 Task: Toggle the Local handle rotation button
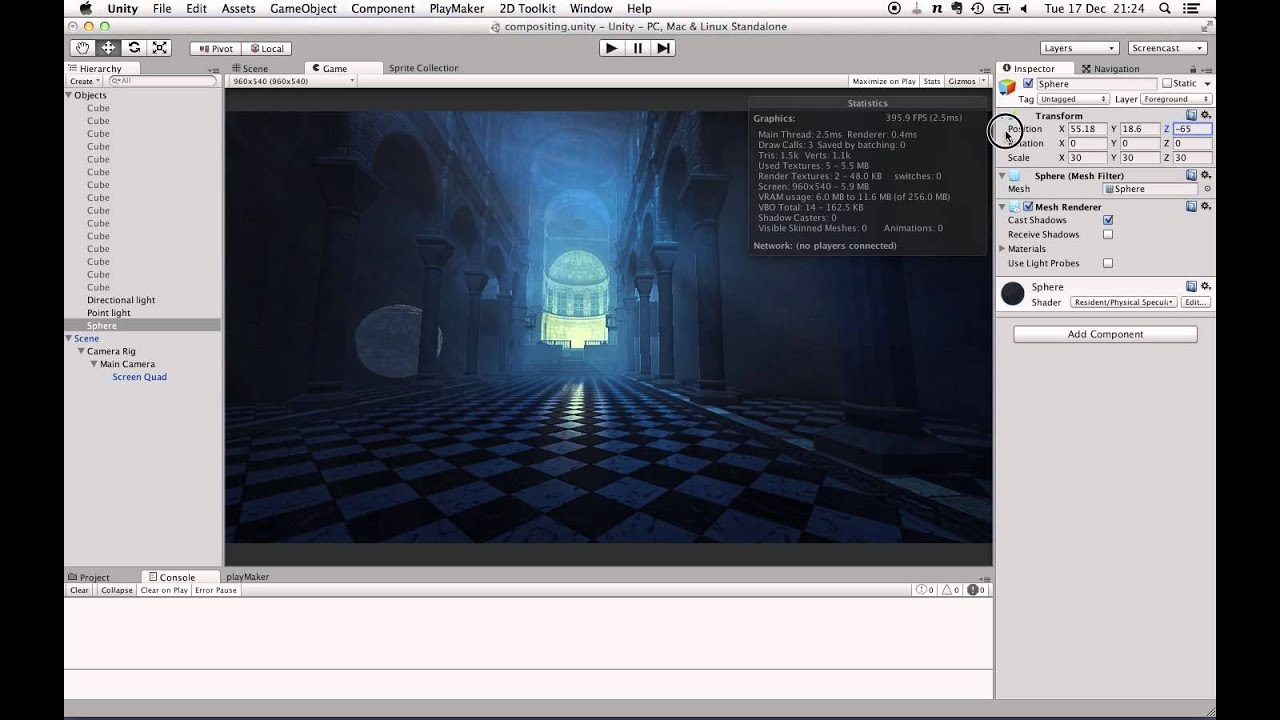pyautogui.click(x=266, y=48)
